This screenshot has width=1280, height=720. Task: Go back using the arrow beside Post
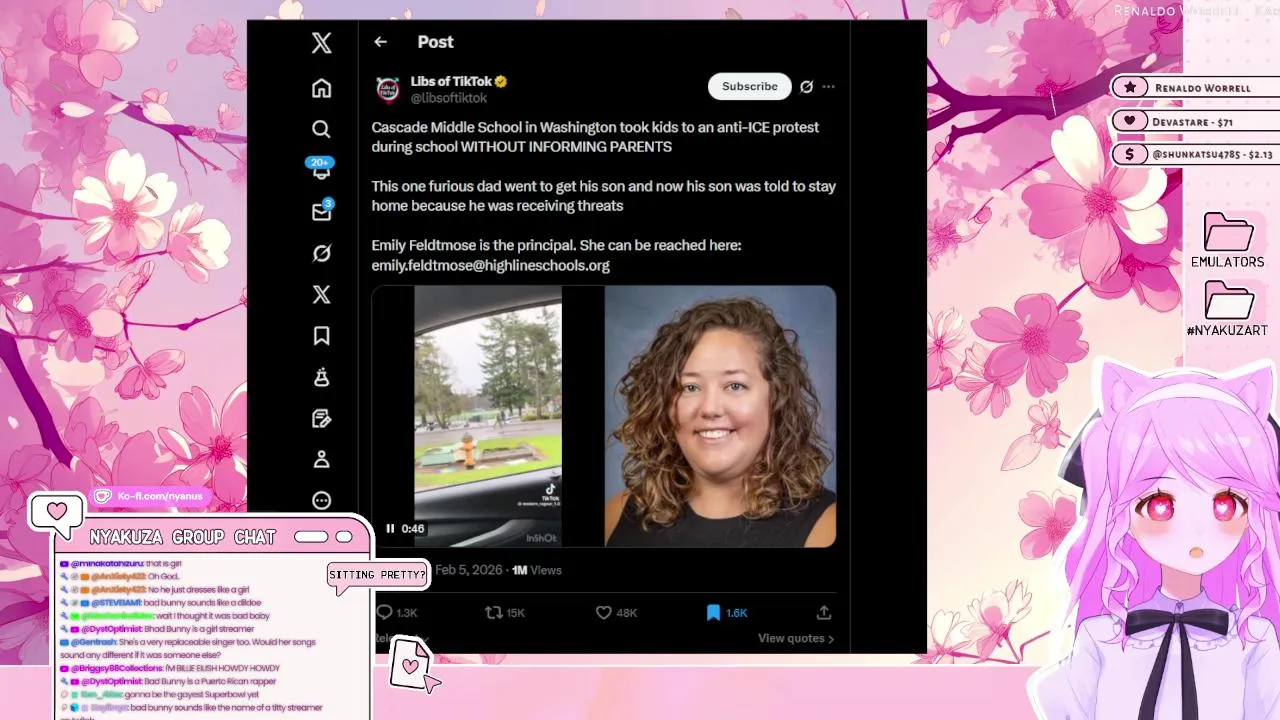tap(380, 42)
